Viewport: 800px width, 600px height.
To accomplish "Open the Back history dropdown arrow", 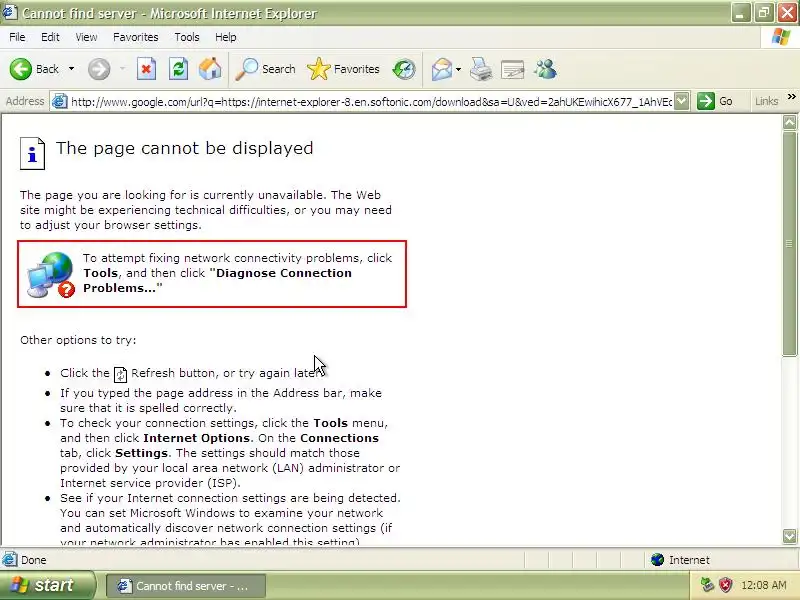I will click(71, 69).
